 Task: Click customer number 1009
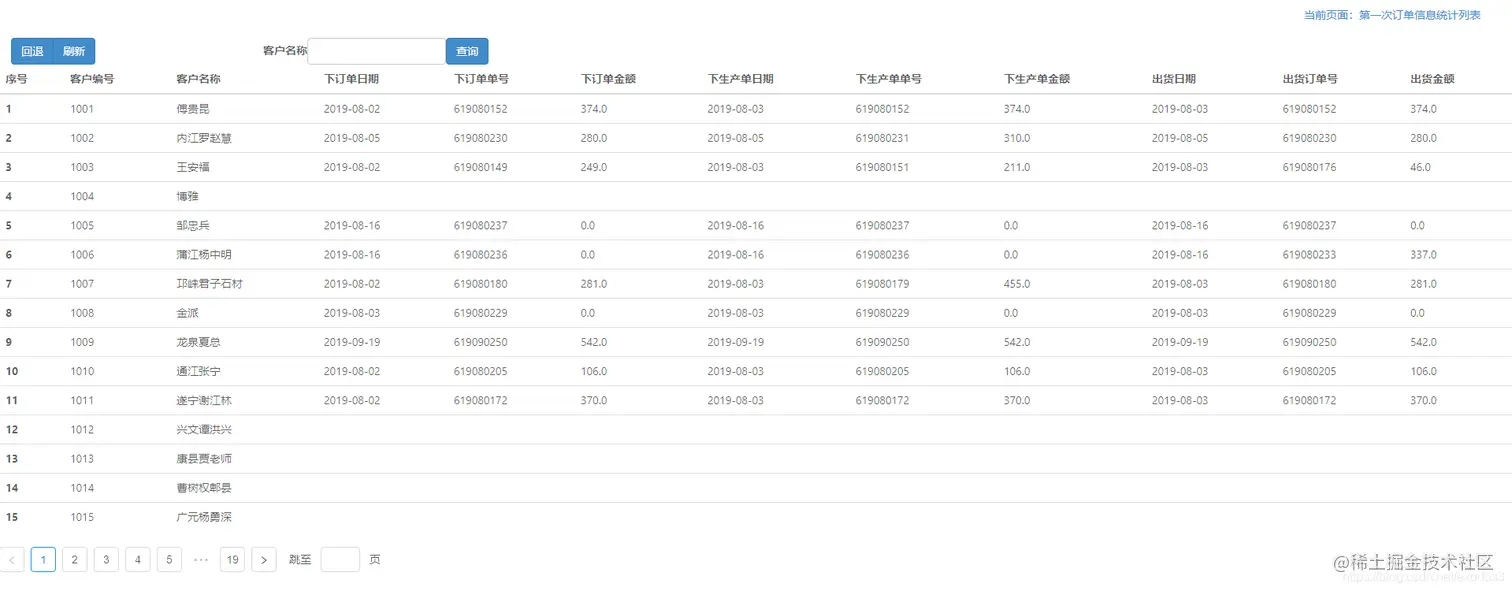pos(82,342)
